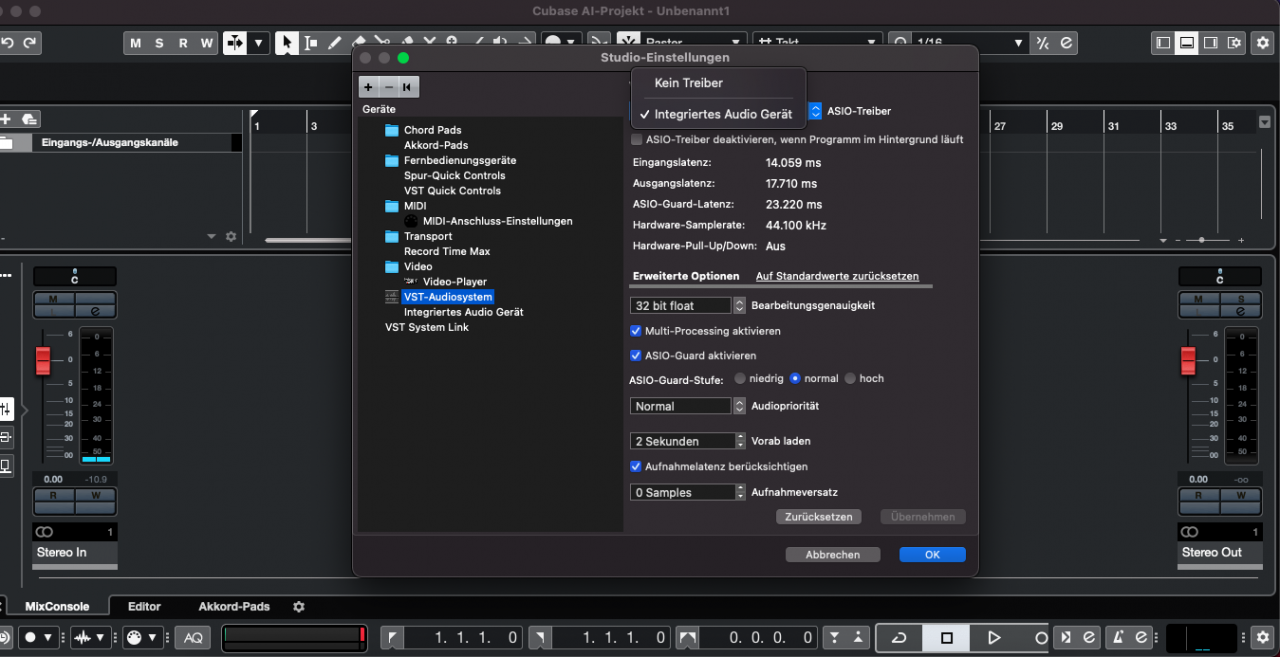Select the Draw pencil tool
The height and width of the screenshot is (657, 1280).
point(335,43)
